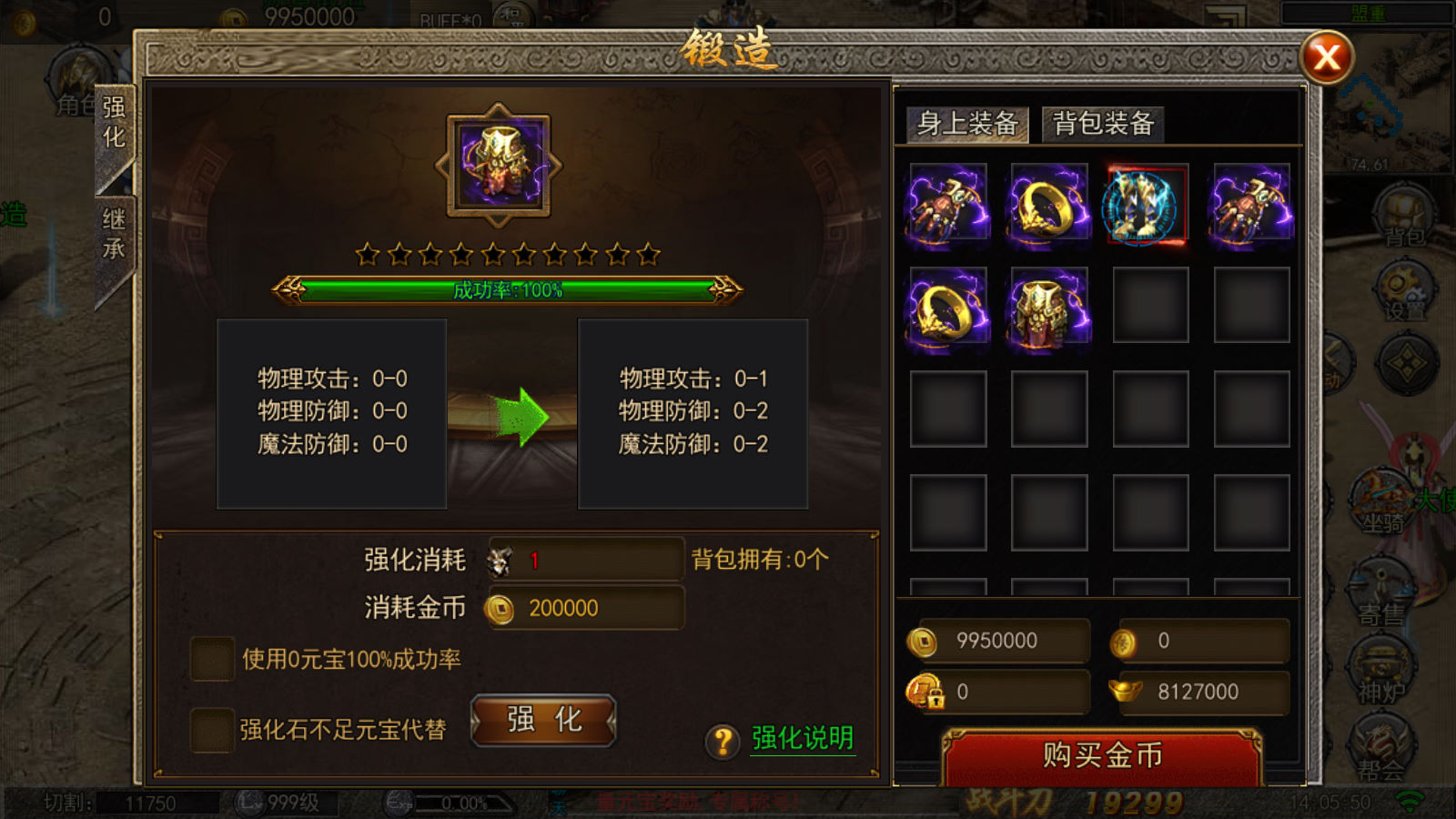The height and width of the screenshot is (819, 1456).
Task: Toggle 强化石不足元宝代替 checkbox
Action: [x=212, y=730]
